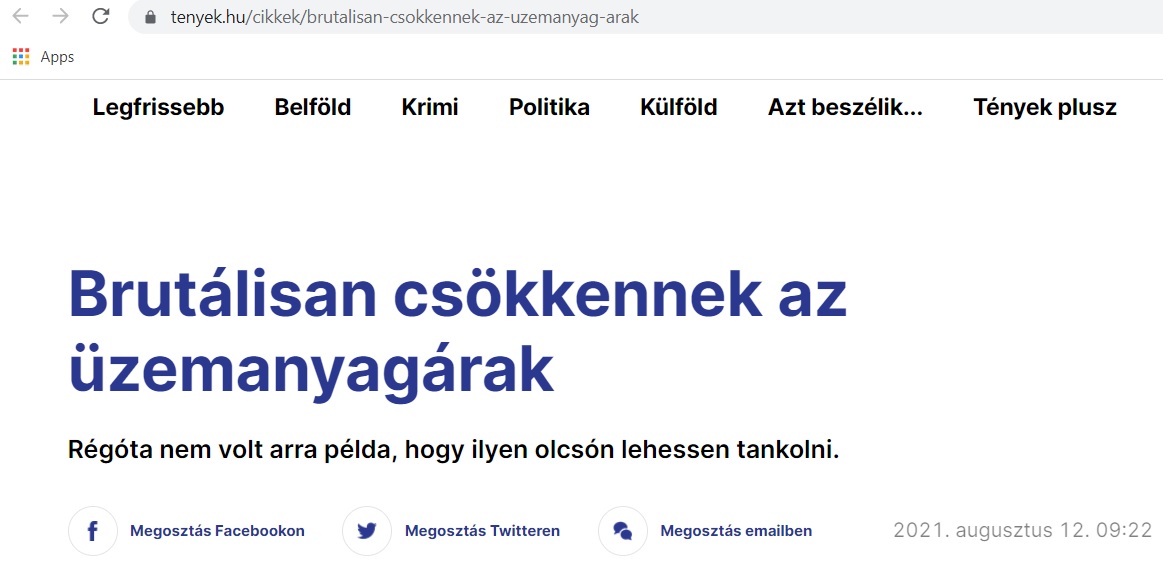Viewport: 1163px width, 583px height.
Task: Click the round Twitter bird icon
Action: (367, 531)
